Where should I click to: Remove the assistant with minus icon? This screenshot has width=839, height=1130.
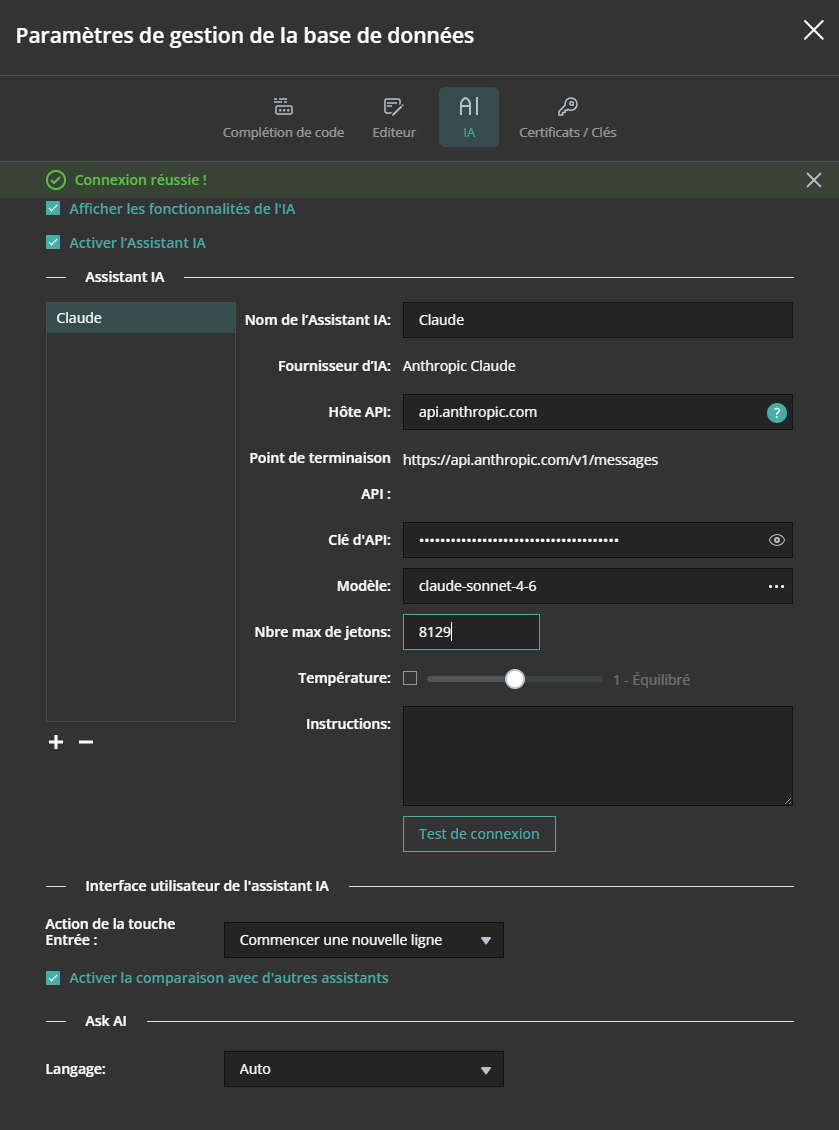[x=86, y=742]
